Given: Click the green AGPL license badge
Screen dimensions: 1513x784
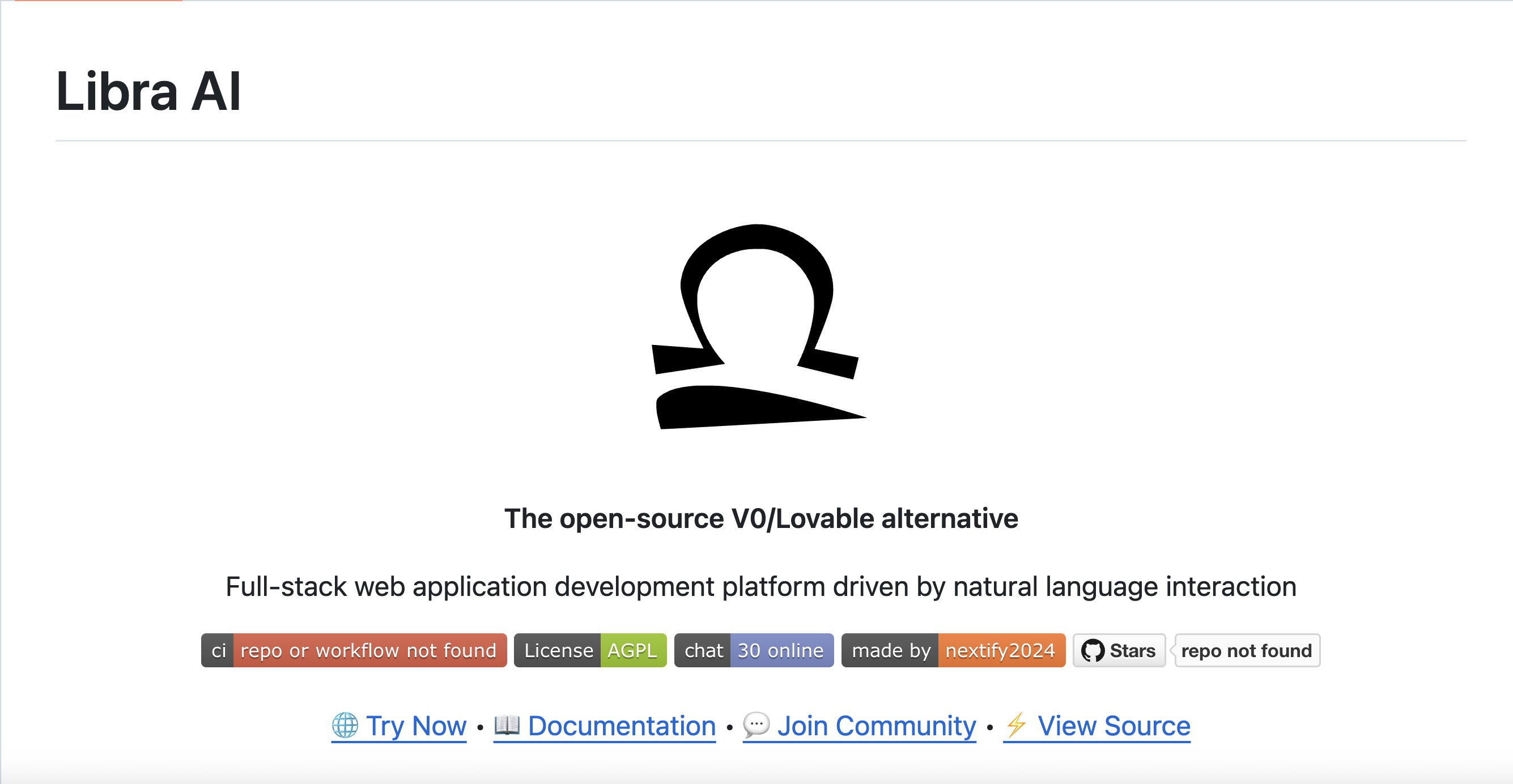Looking at the screenshot, I should coord(632,651).
